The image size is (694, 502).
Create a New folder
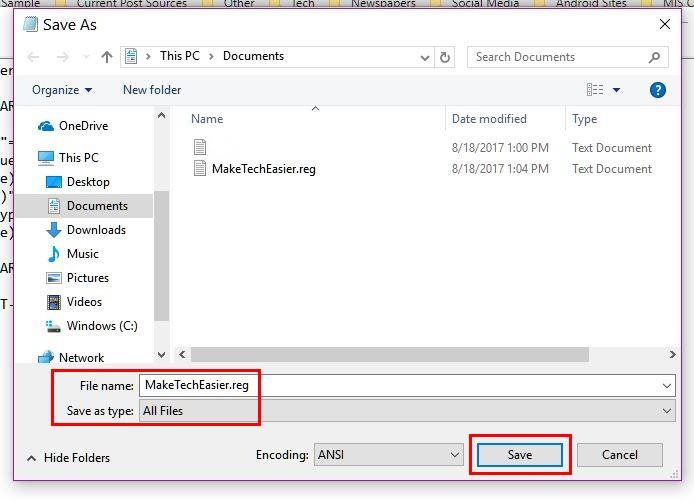click(x=152, y=90)
